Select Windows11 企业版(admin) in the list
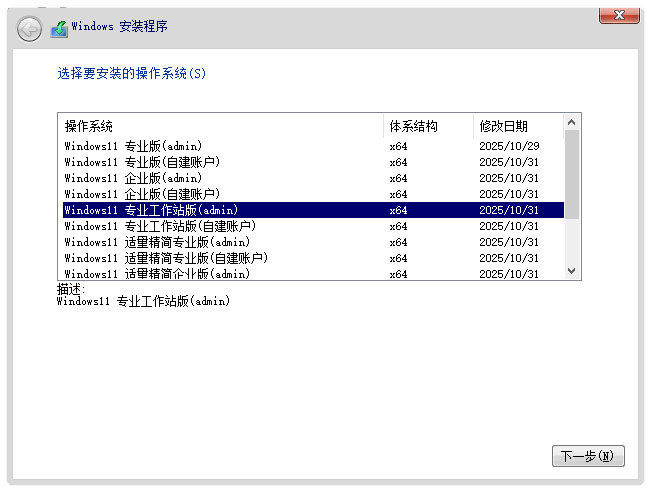 point(134,178)
